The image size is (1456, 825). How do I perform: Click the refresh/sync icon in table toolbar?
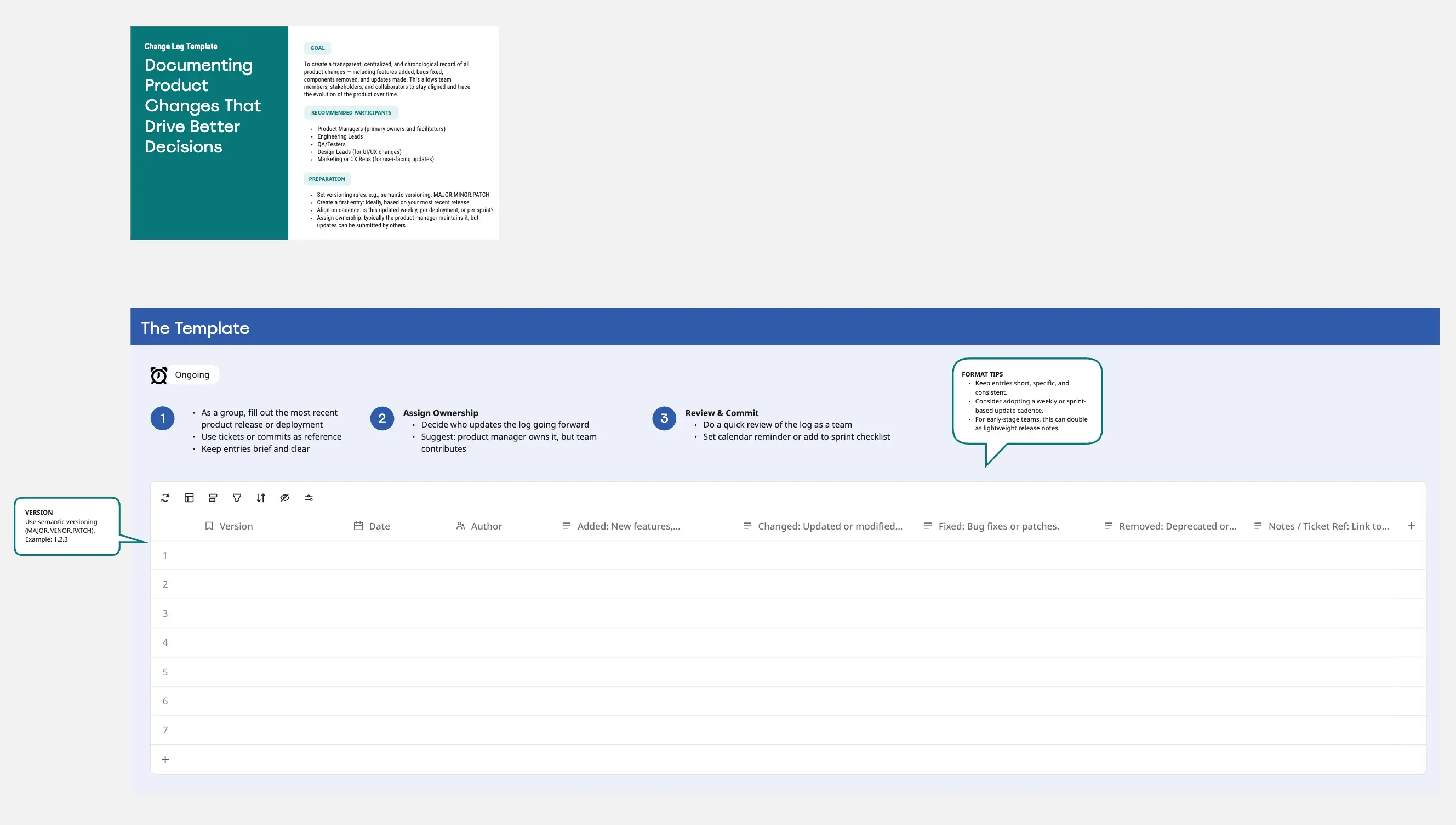point(165,498)
